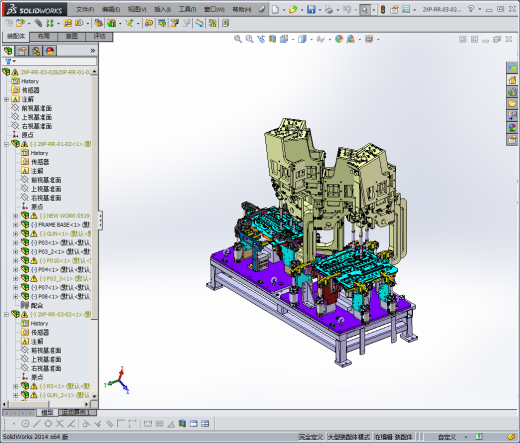Image resolution: width=520 pixels, height=443 pixels.
Task: Click the PropertyManager tab icon
Action: pyautogui.click(x=22, y=51)
